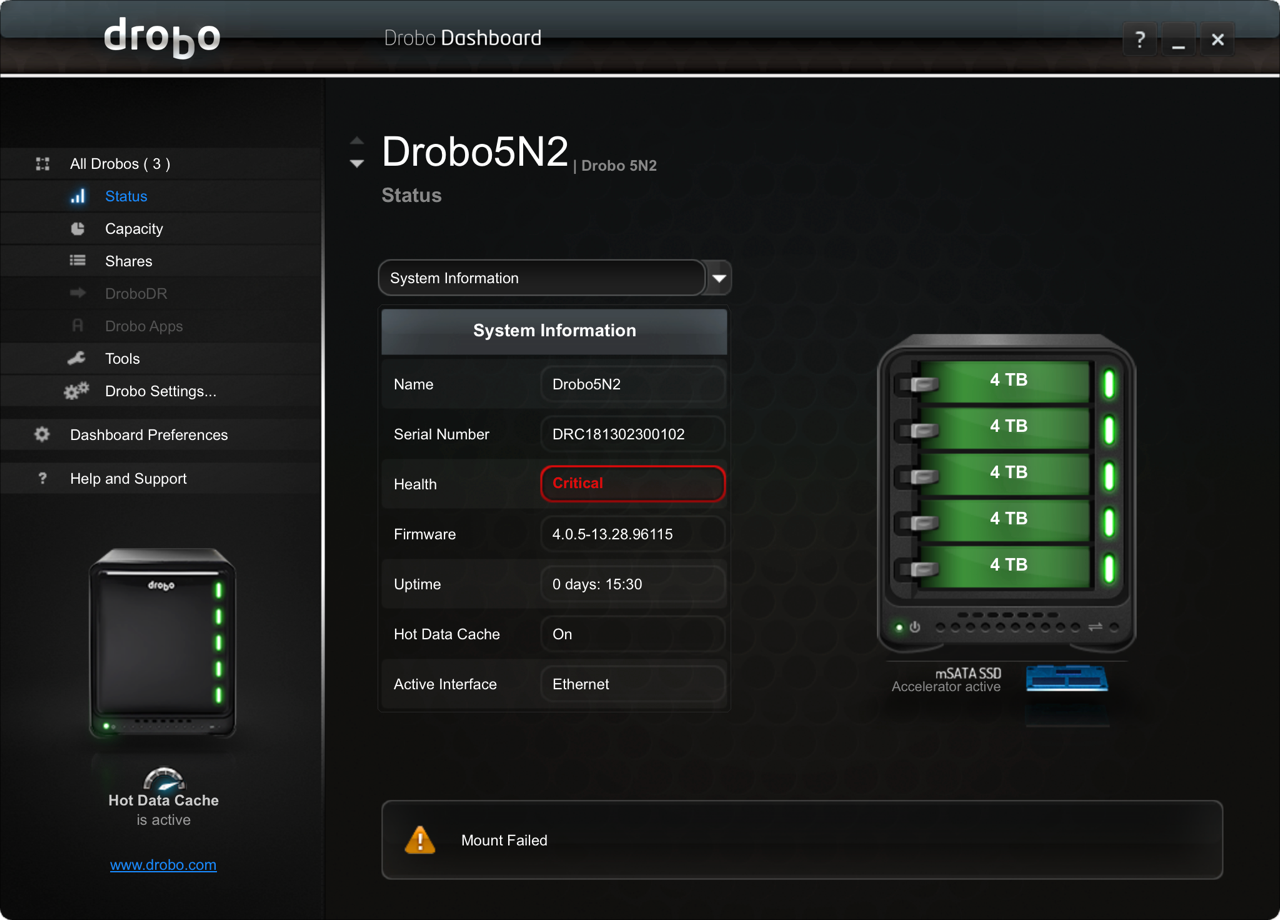Screen dimensions: 1280x920
Task: Click the Help and Support question icon
Action: [x=42, y=479]
